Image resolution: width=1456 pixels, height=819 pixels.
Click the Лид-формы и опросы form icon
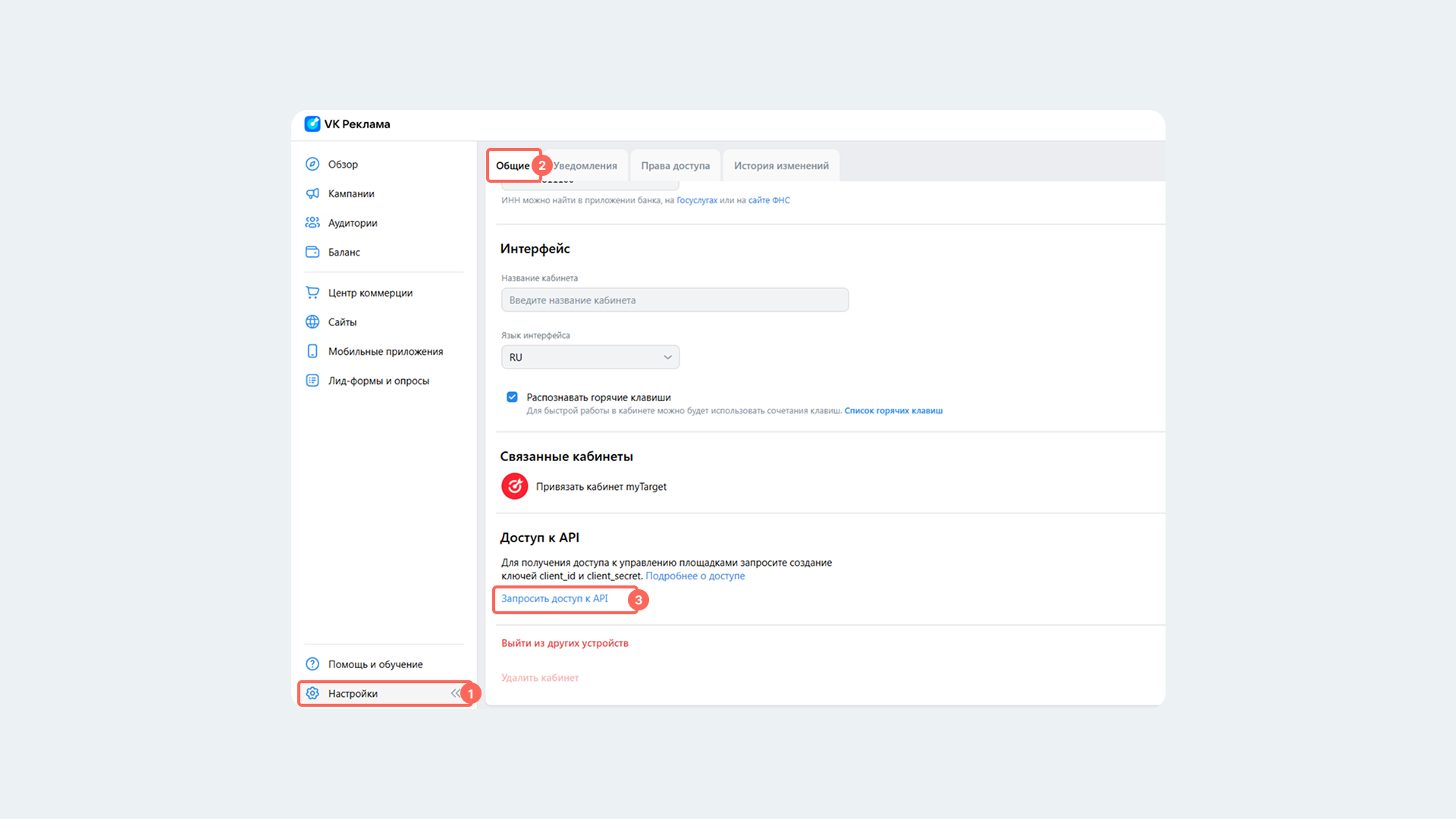pos(312,380)
